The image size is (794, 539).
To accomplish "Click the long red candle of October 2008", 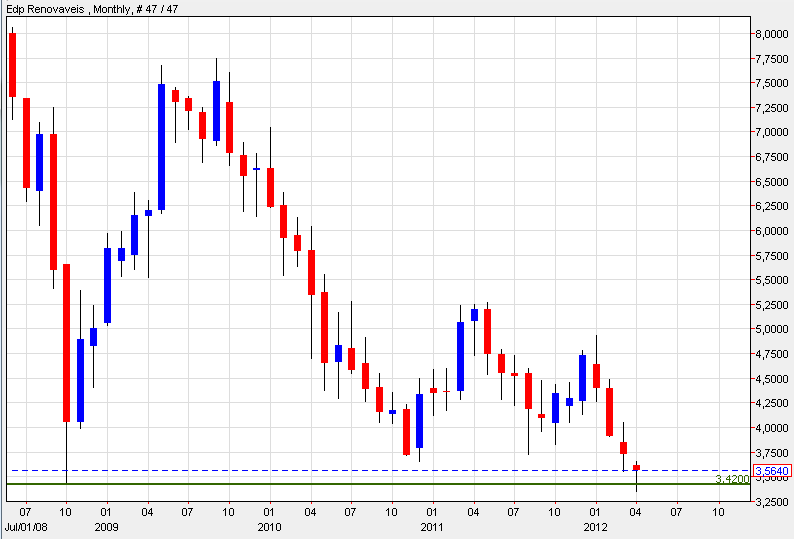I will click(66, 343).
